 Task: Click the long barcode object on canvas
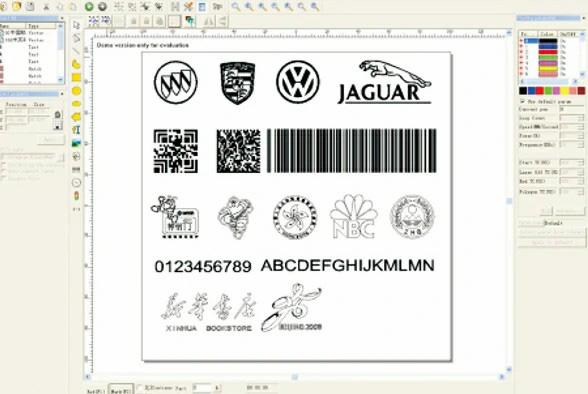(351, 151)
